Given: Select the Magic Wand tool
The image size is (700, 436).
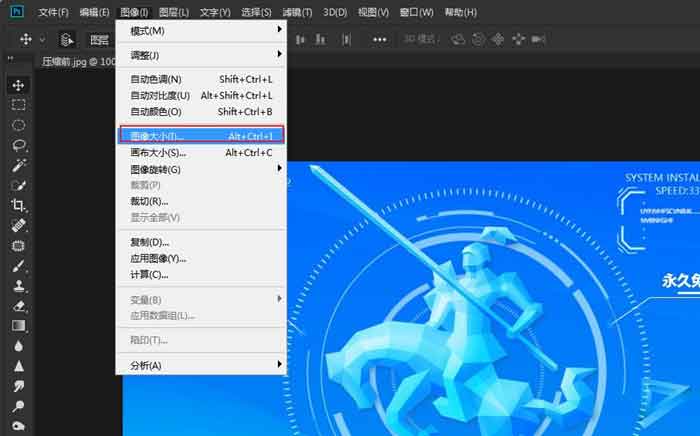Looking at the screenshot, I should point(18,165).
